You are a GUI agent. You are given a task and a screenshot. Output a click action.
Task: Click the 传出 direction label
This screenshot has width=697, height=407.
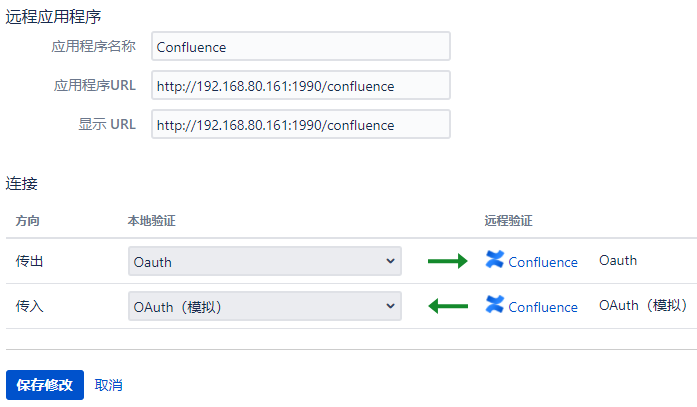pos(29,261)
